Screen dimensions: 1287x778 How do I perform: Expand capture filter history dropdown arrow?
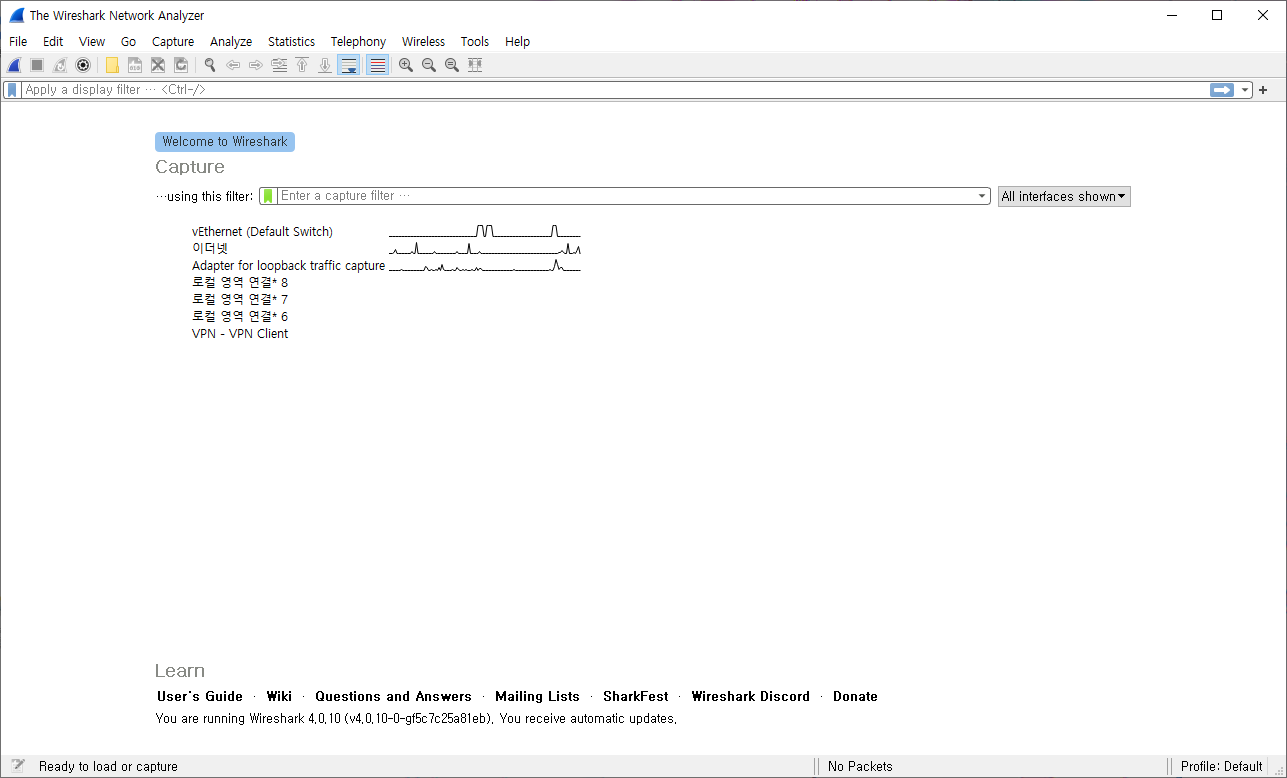pos(983,196)
